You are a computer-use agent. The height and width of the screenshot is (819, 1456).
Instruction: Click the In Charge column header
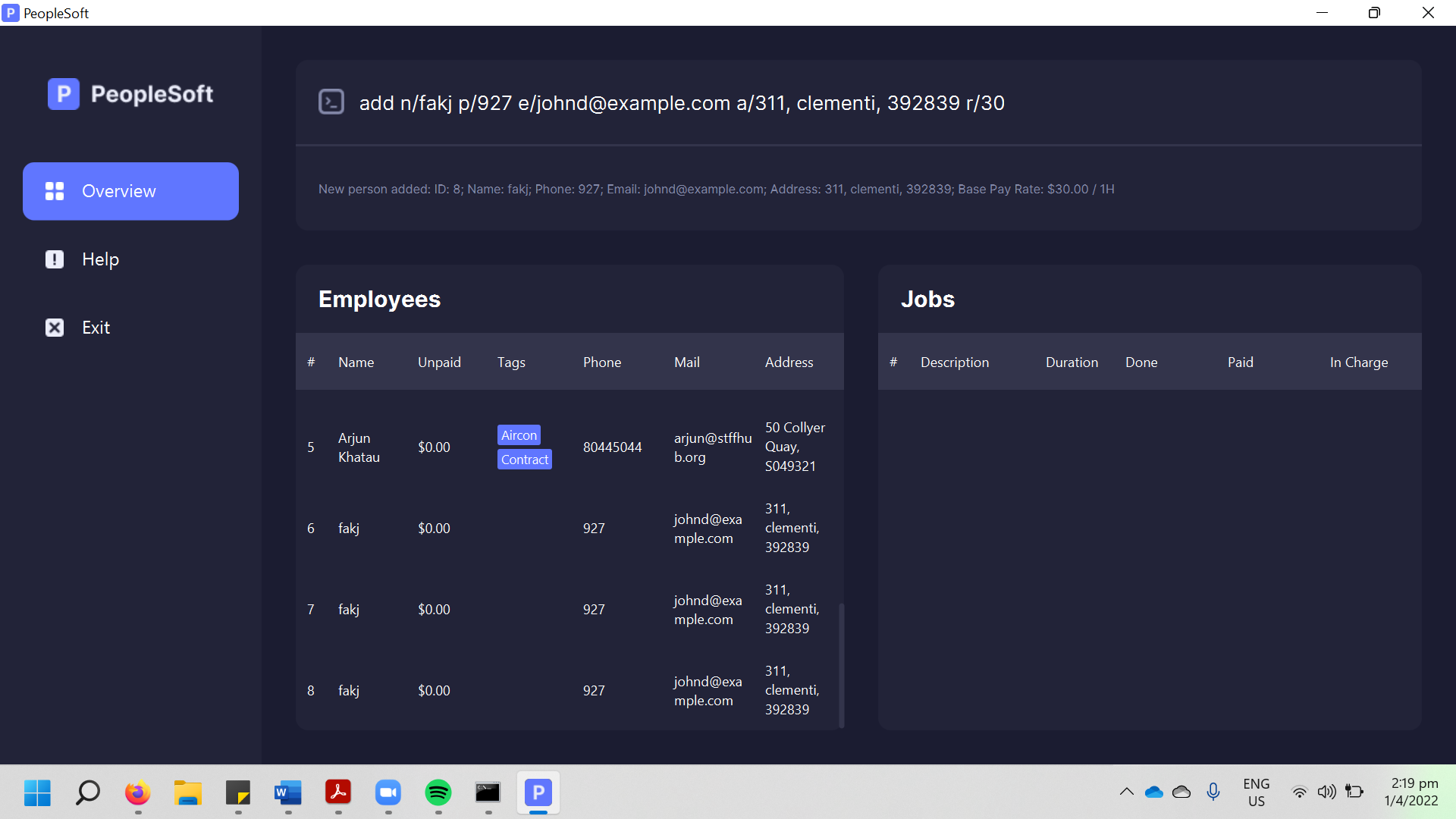point(1358,362)
